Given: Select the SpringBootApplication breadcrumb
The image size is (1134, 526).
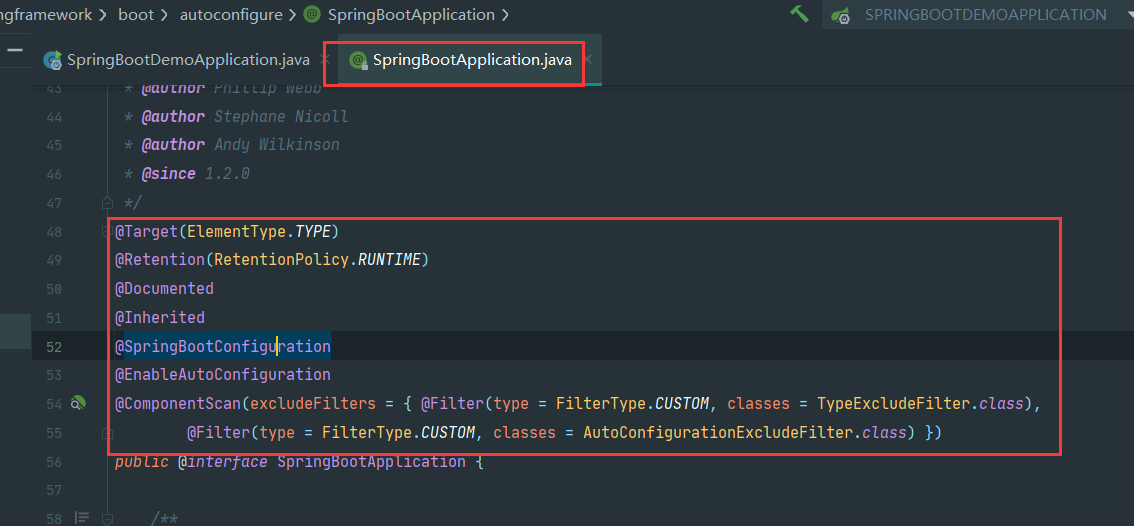Looking at the screenshot, I should click(x=411, y=14).
